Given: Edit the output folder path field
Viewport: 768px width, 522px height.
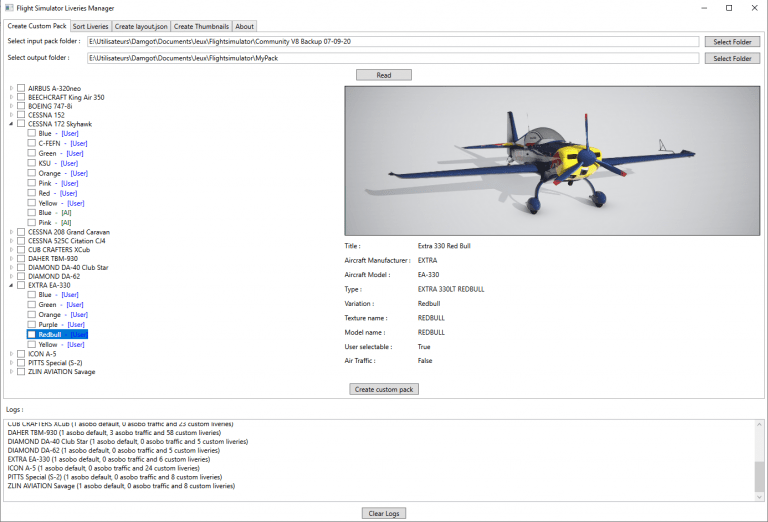Looking at the screenshot, I should 393,58.
